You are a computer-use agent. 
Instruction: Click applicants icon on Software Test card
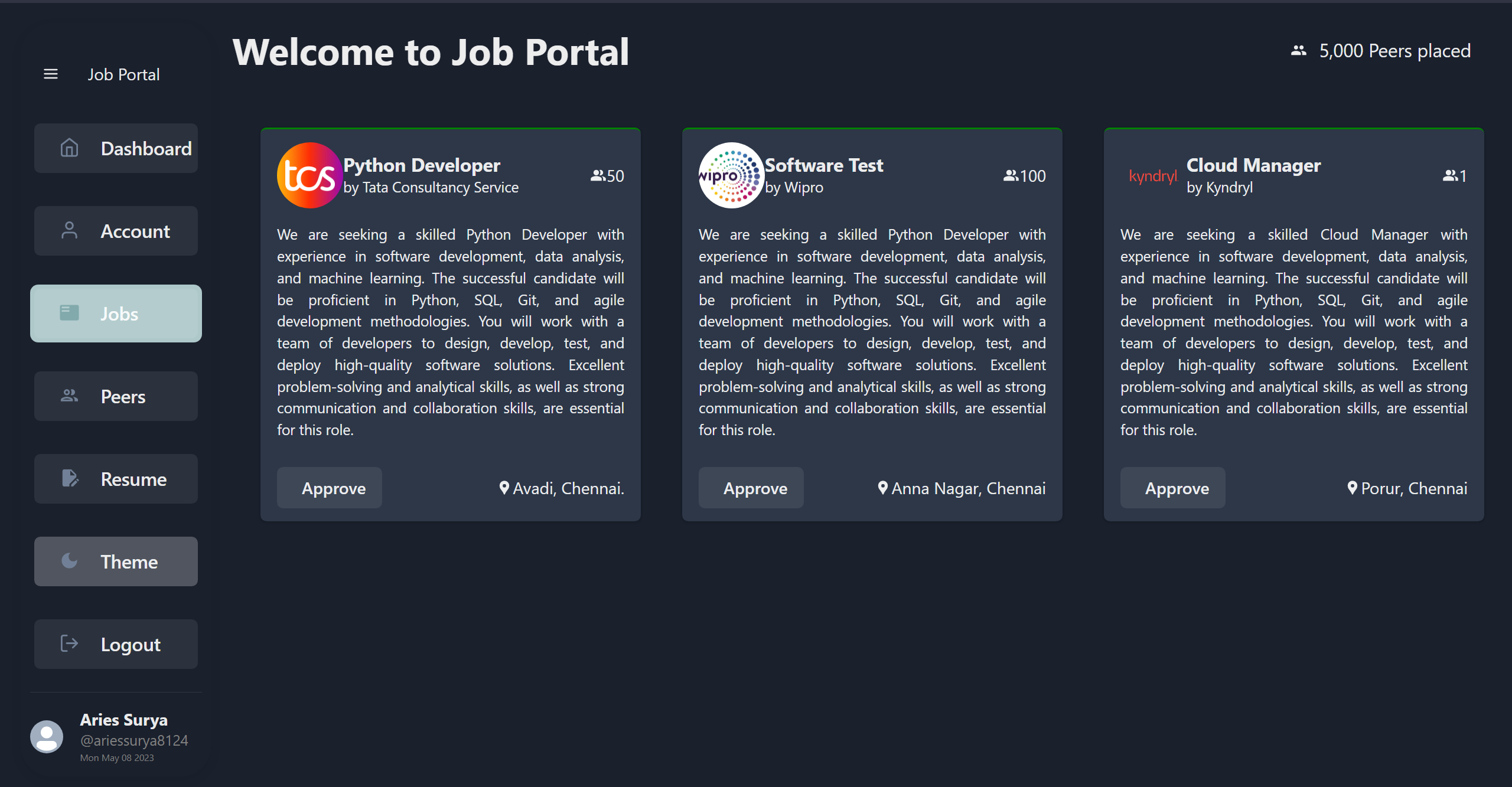[1010, 176]
